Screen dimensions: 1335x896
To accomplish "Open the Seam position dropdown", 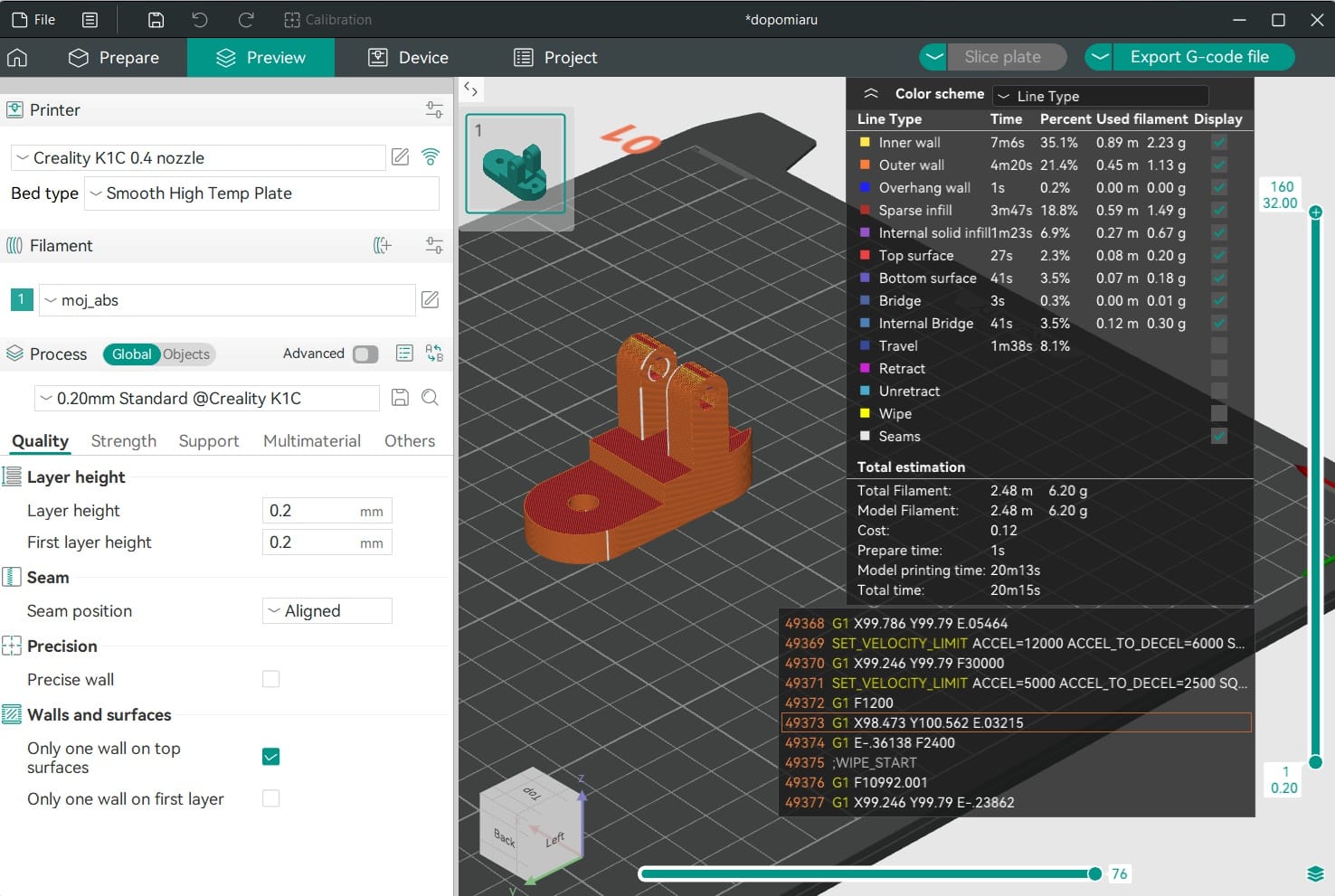I will coord(327,611).
